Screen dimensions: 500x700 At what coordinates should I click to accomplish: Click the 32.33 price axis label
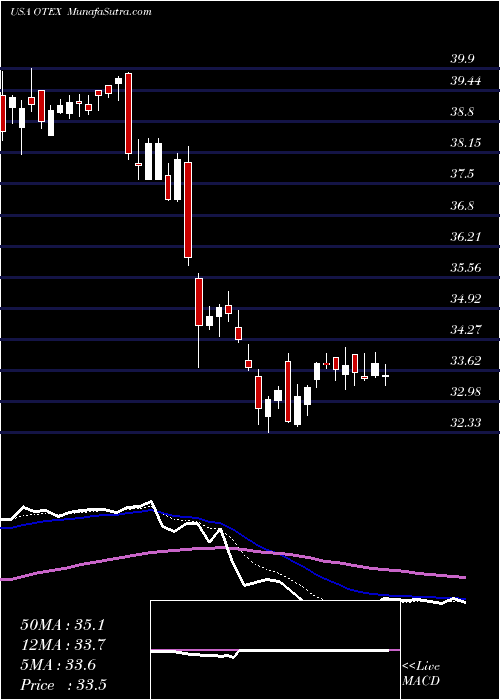467,422
